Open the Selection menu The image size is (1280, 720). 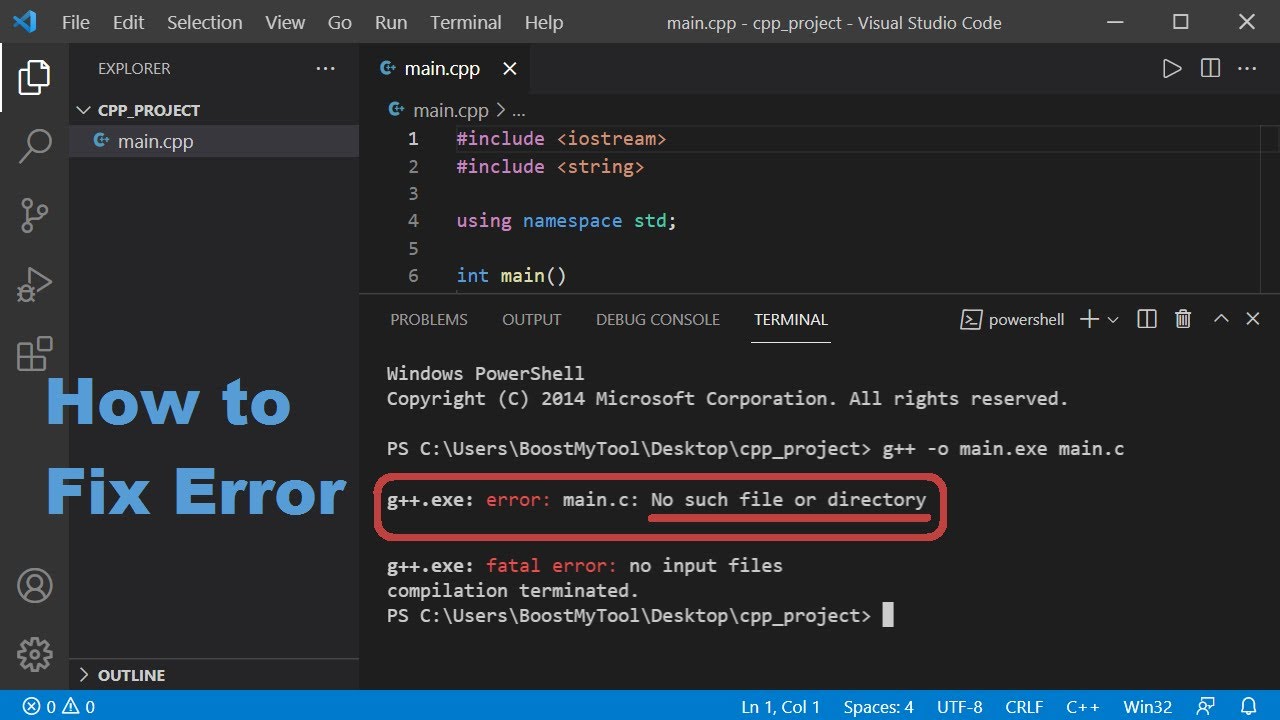click(x=204, y=22)
